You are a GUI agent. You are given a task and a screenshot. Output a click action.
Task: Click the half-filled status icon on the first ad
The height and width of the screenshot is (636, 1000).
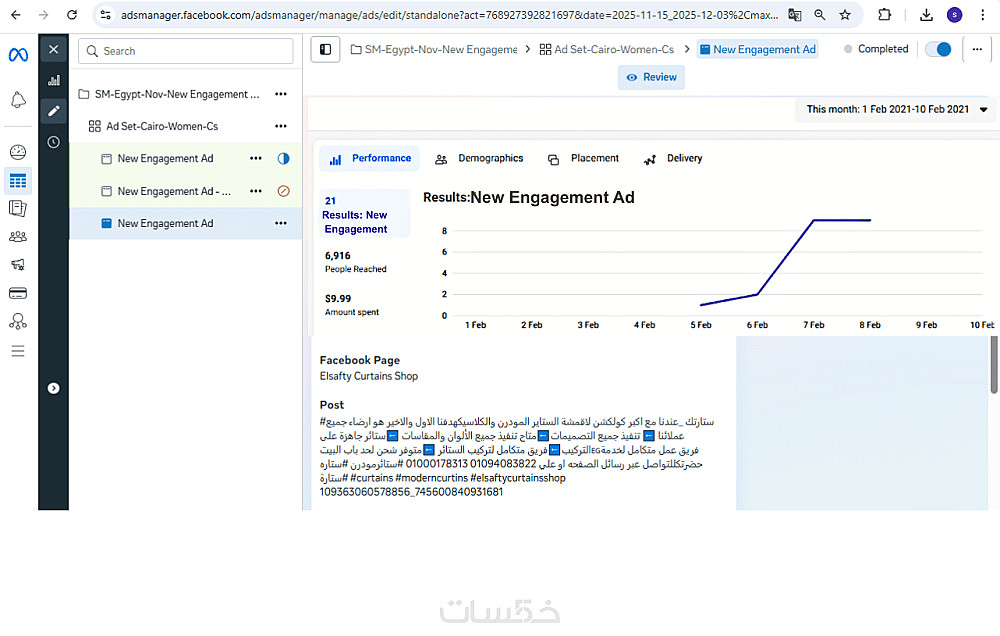(x=283, y=158)
